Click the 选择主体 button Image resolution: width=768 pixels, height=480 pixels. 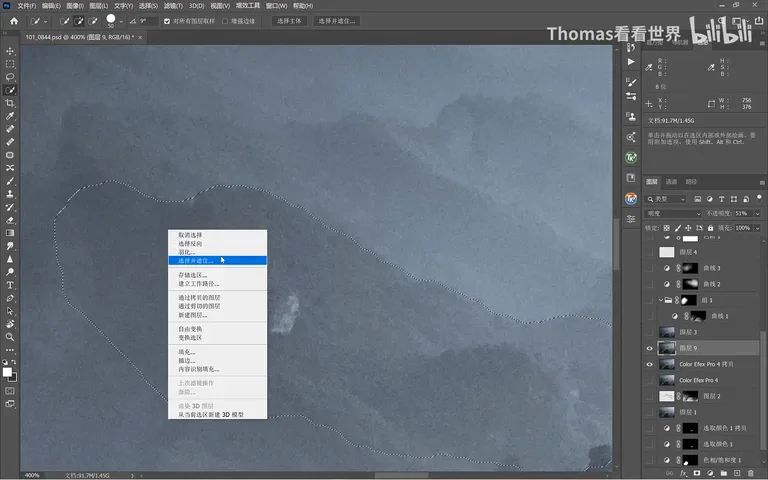(x=289, y=21)
